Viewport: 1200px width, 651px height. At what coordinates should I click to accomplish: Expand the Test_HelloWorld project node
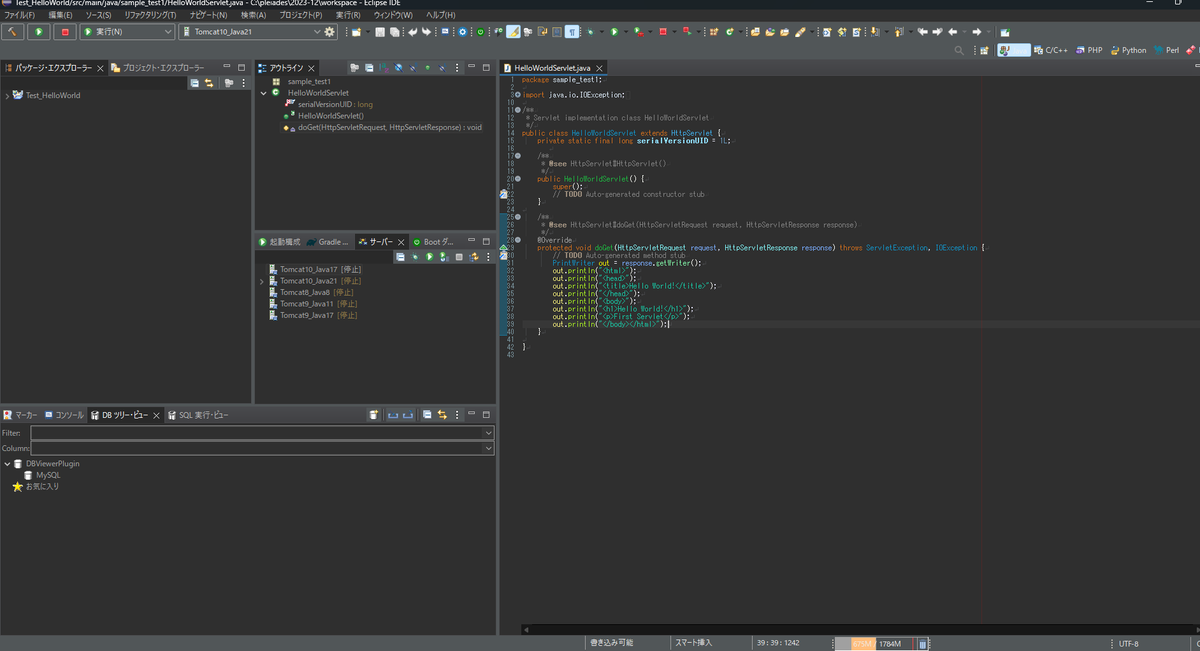[x=7, y=96]
